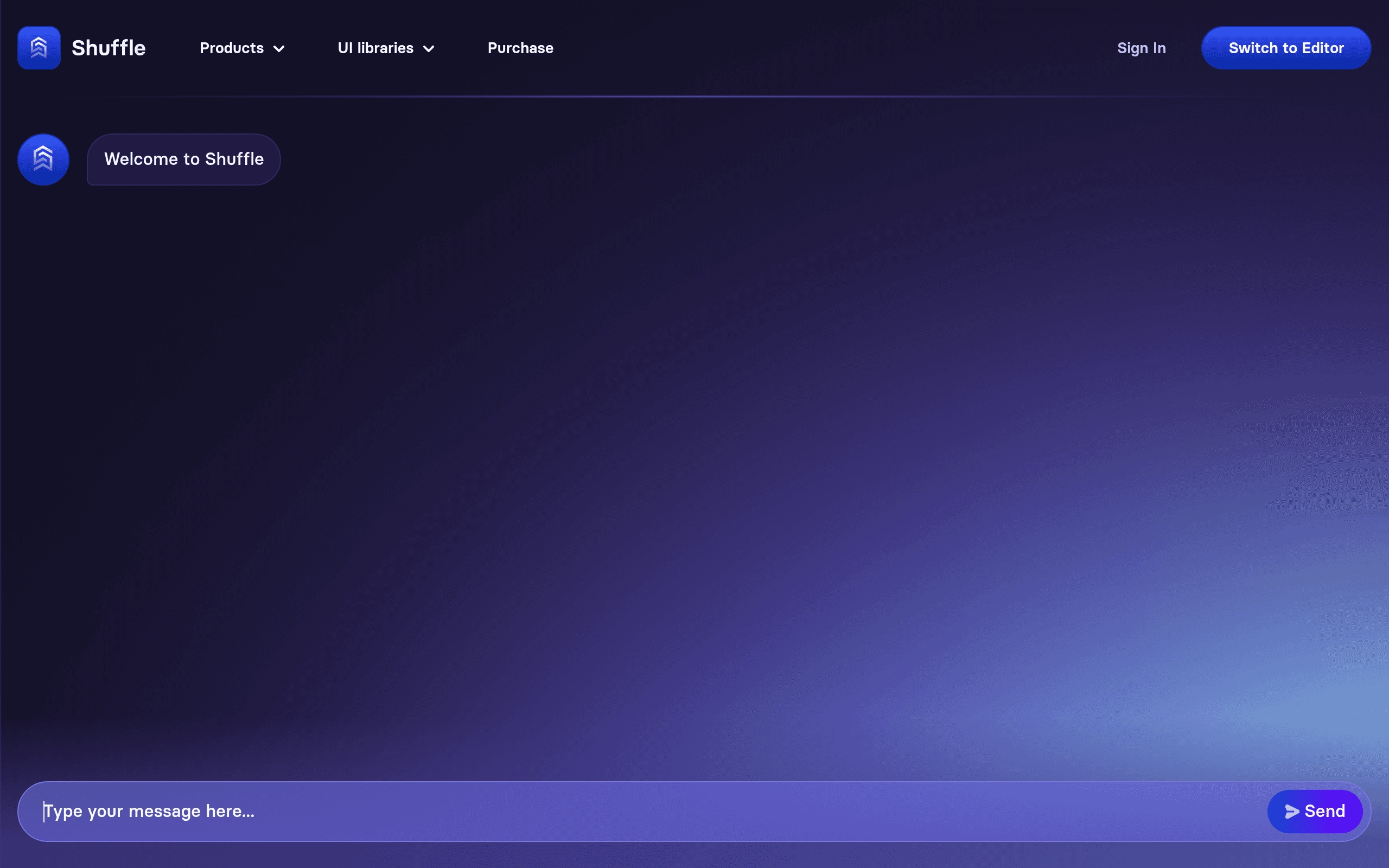1389x868 pixels.
Task: Click the UI libraries label in navbar
Action: pos(375,48)
